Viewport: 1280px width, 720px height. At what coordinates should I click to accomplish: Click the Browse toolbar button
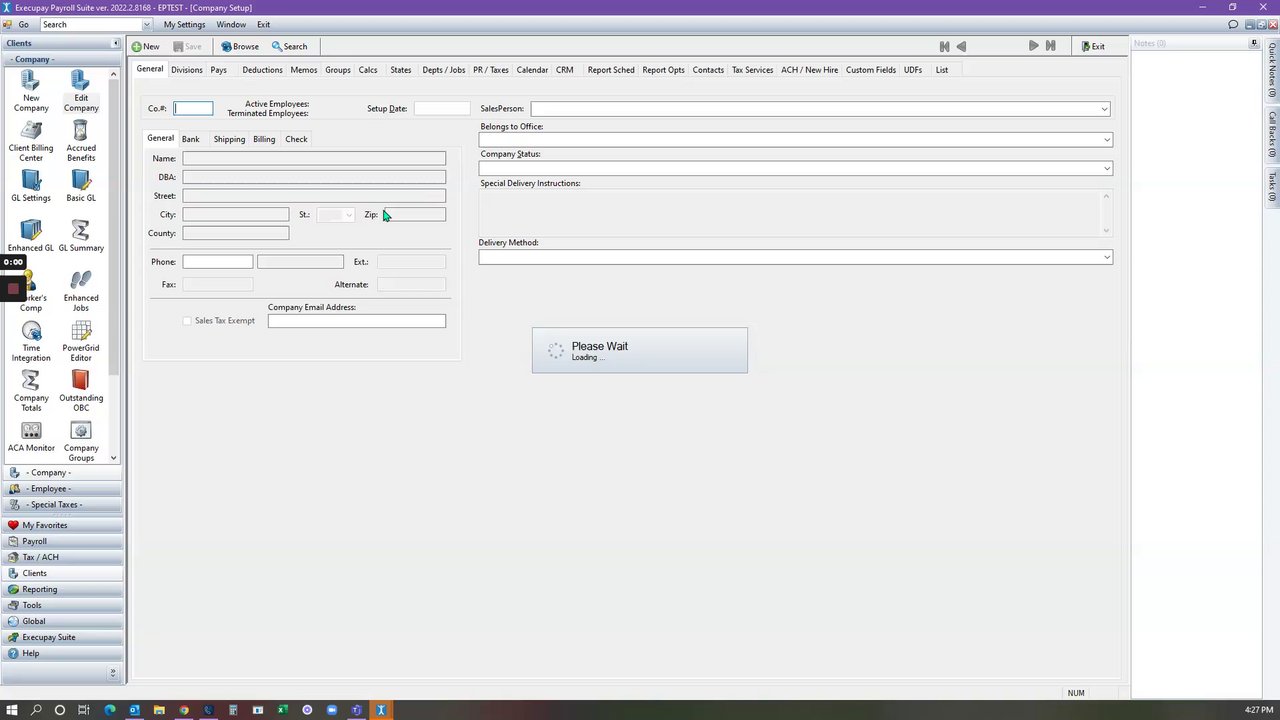click(x=240, y=47)
